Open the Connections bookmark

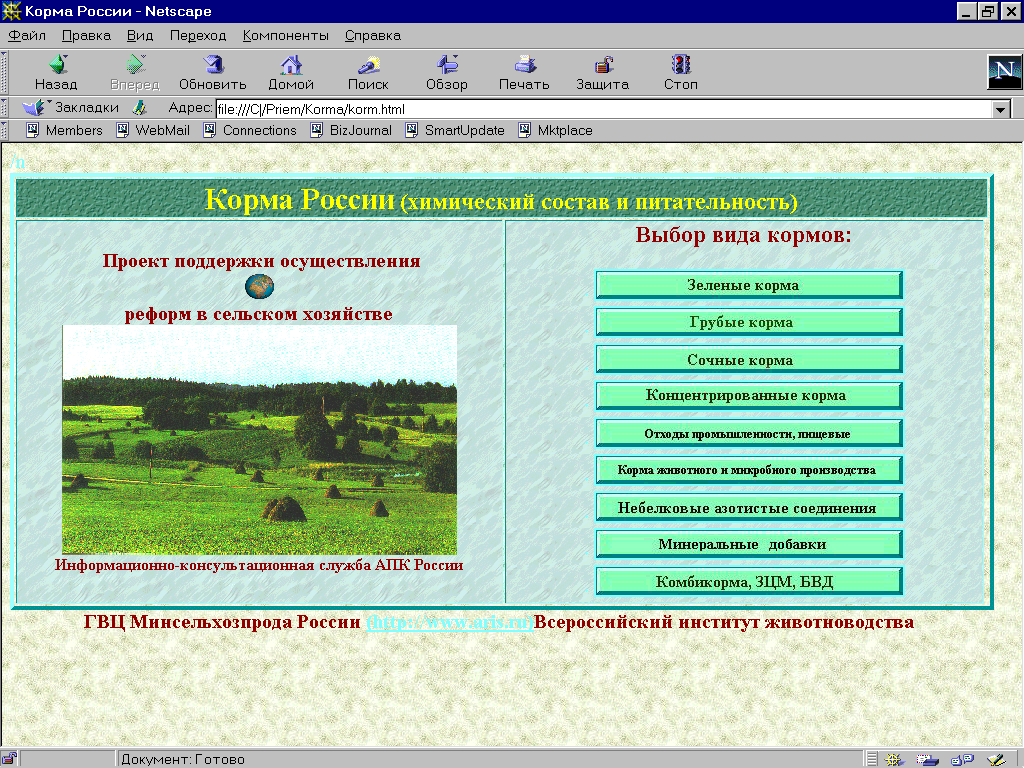pos(249,130)
